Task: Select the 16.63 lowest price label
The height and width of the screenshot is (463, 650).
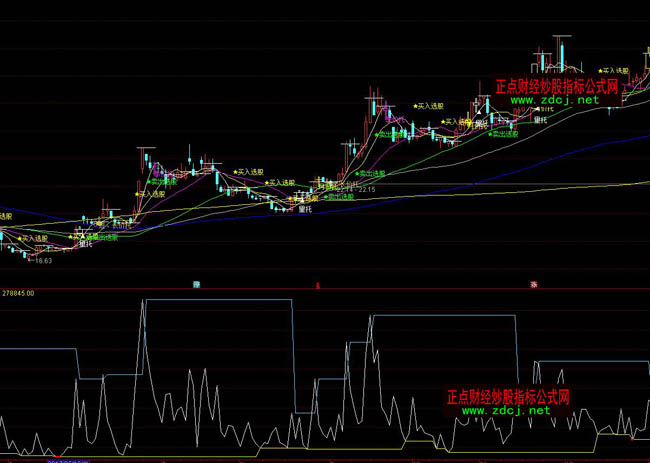Action: tap(42, 261)
